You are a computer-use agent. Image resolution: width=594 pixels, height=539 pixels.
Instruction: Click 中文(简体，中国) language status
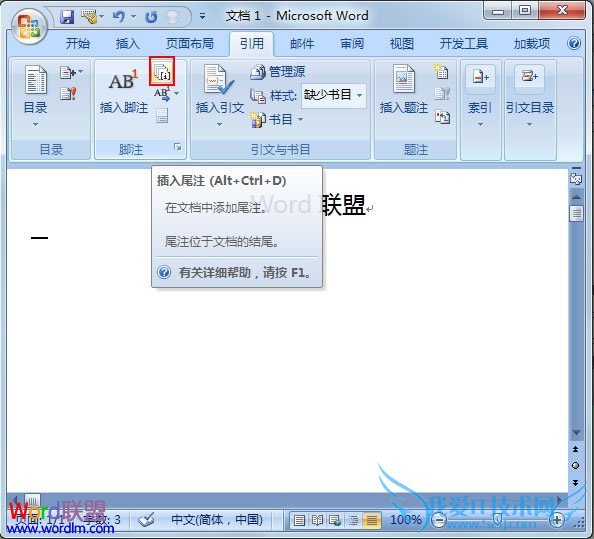[217, 519]
